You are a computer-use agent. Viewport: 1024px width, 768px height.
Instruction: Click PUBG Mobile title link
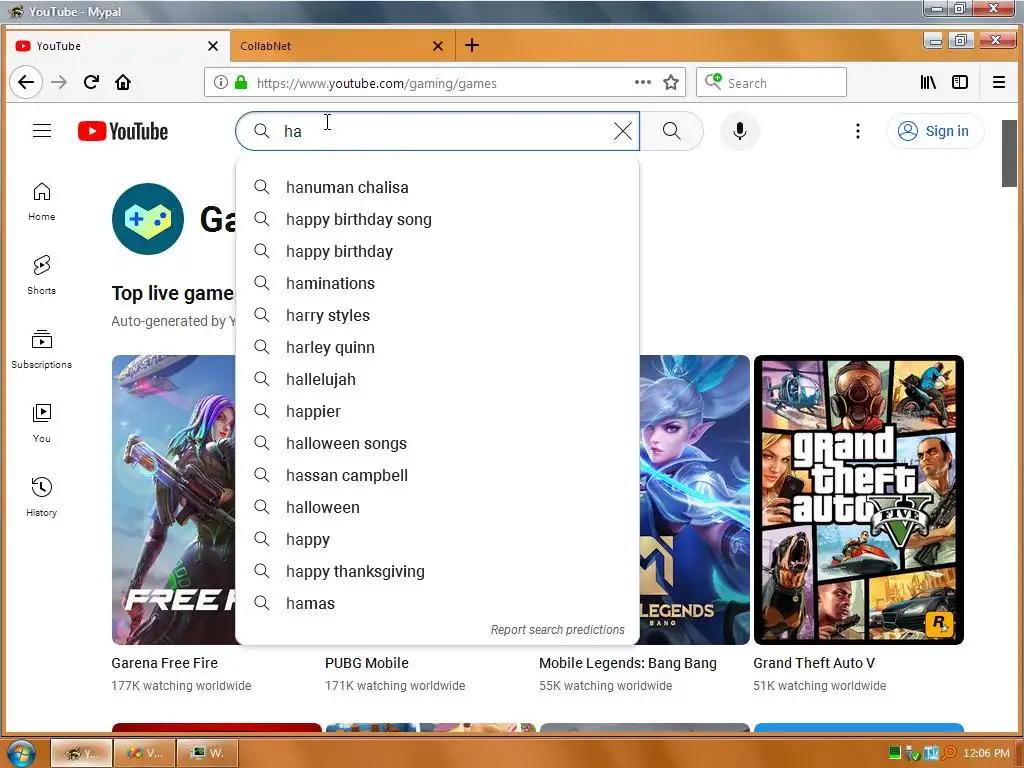(366, 663)
